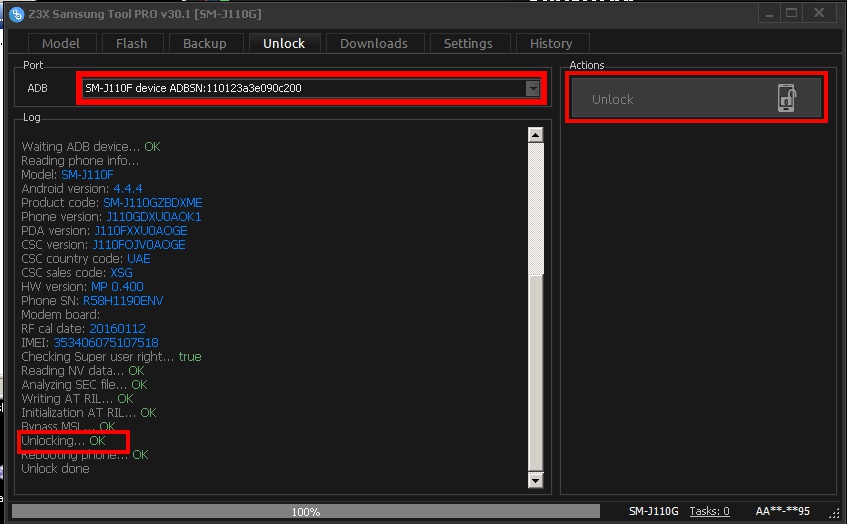Click the Unlock action button
This screenshot has width=847, height=524.
pos(696,98)
